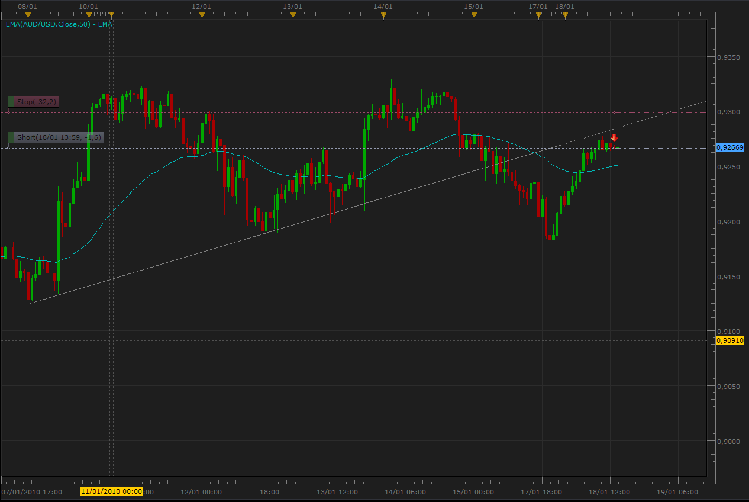The height and width of the screenshot is (502, 749).
Task: Select the yellow triangle marker under 17/01
Action: tap(539, 15)
